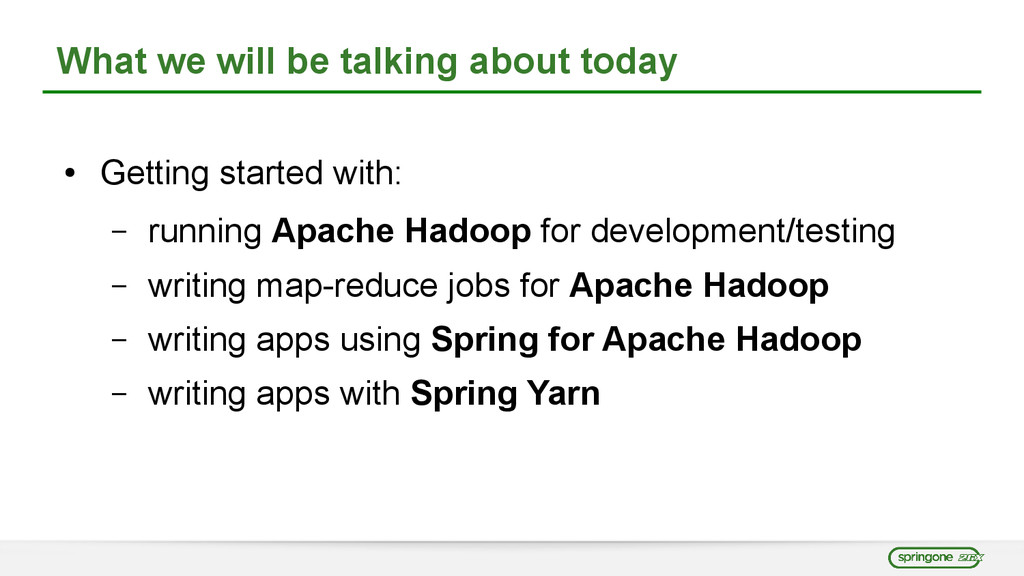Viewport: 1024px width, 576px height.
Task: Click the 'writing map-reduce jobs for' text
Action: click(x=354, y=287)
